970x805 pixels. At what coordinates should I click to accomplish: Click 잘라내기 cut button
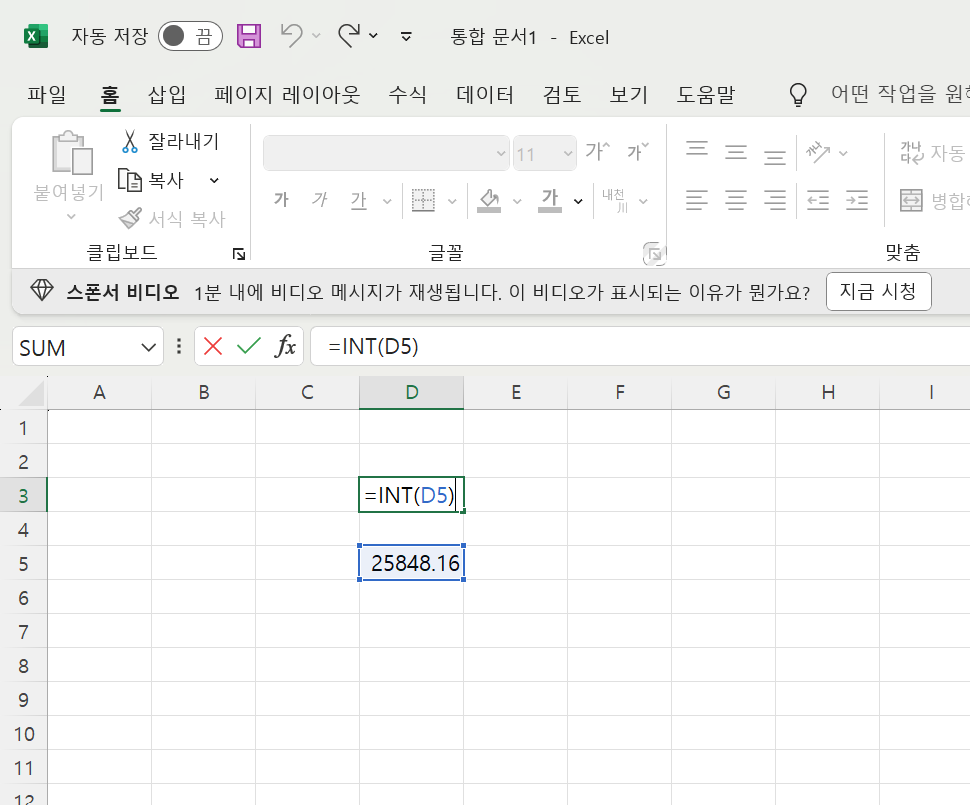170,141
